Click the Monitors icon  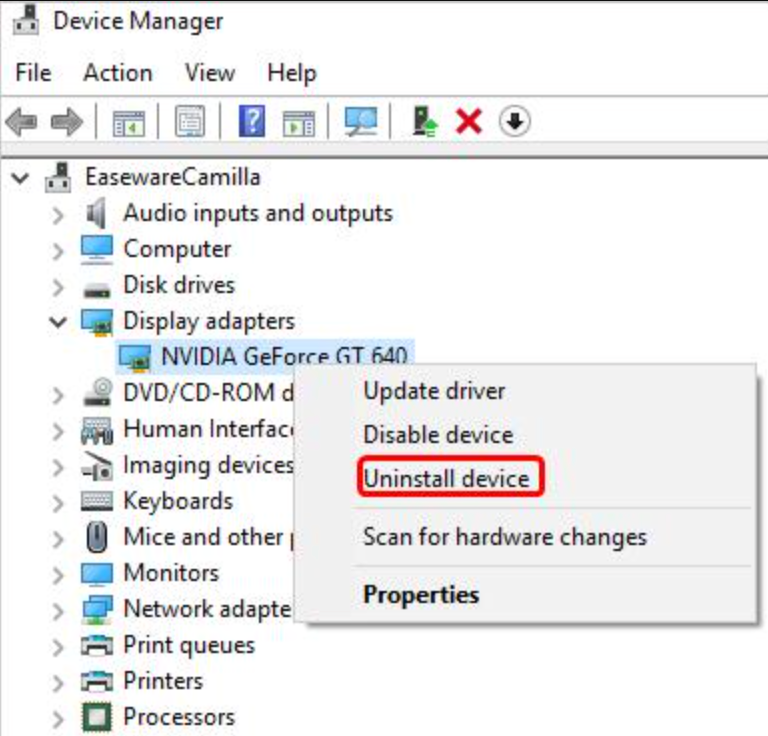coord(96,574)
